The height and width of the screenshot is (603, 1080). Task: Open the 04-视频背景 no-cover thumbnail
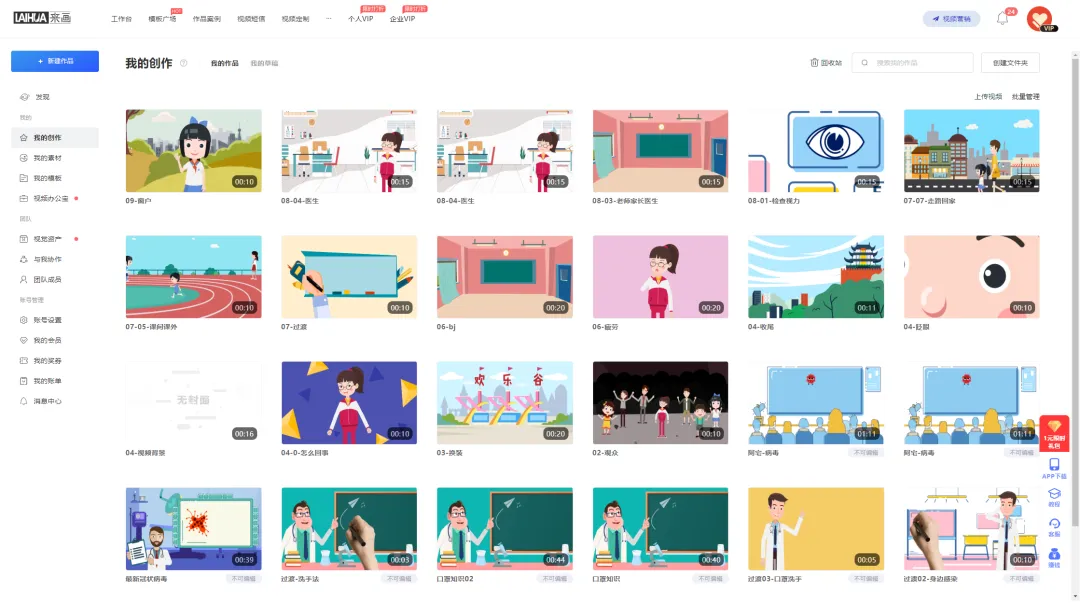(x=194, y=403)
